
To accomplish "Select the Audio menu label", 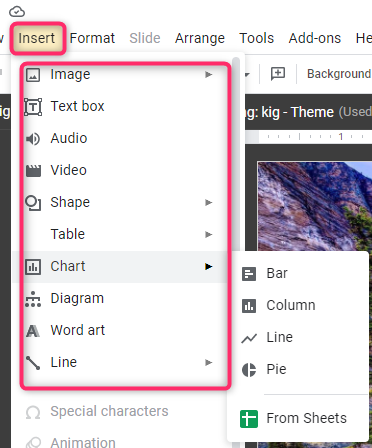I will pyautogui.click(x=69, y=138).
